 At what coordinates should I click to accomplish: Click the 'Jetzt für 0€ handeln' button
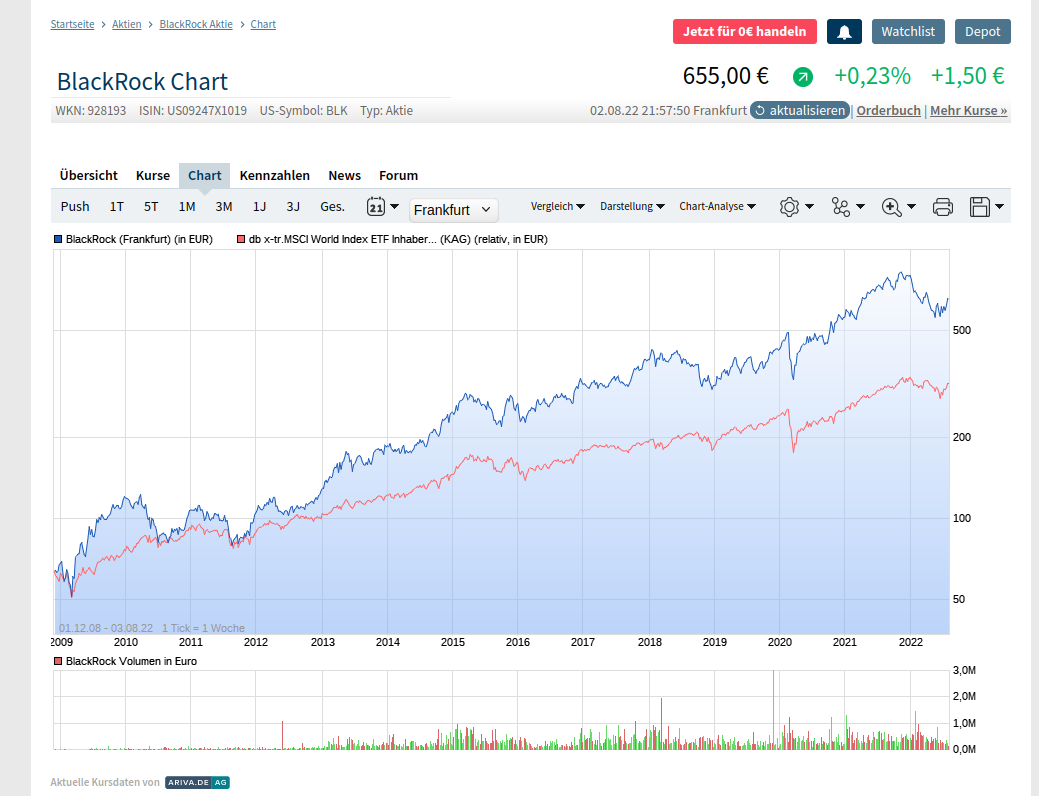click(744, 31)
